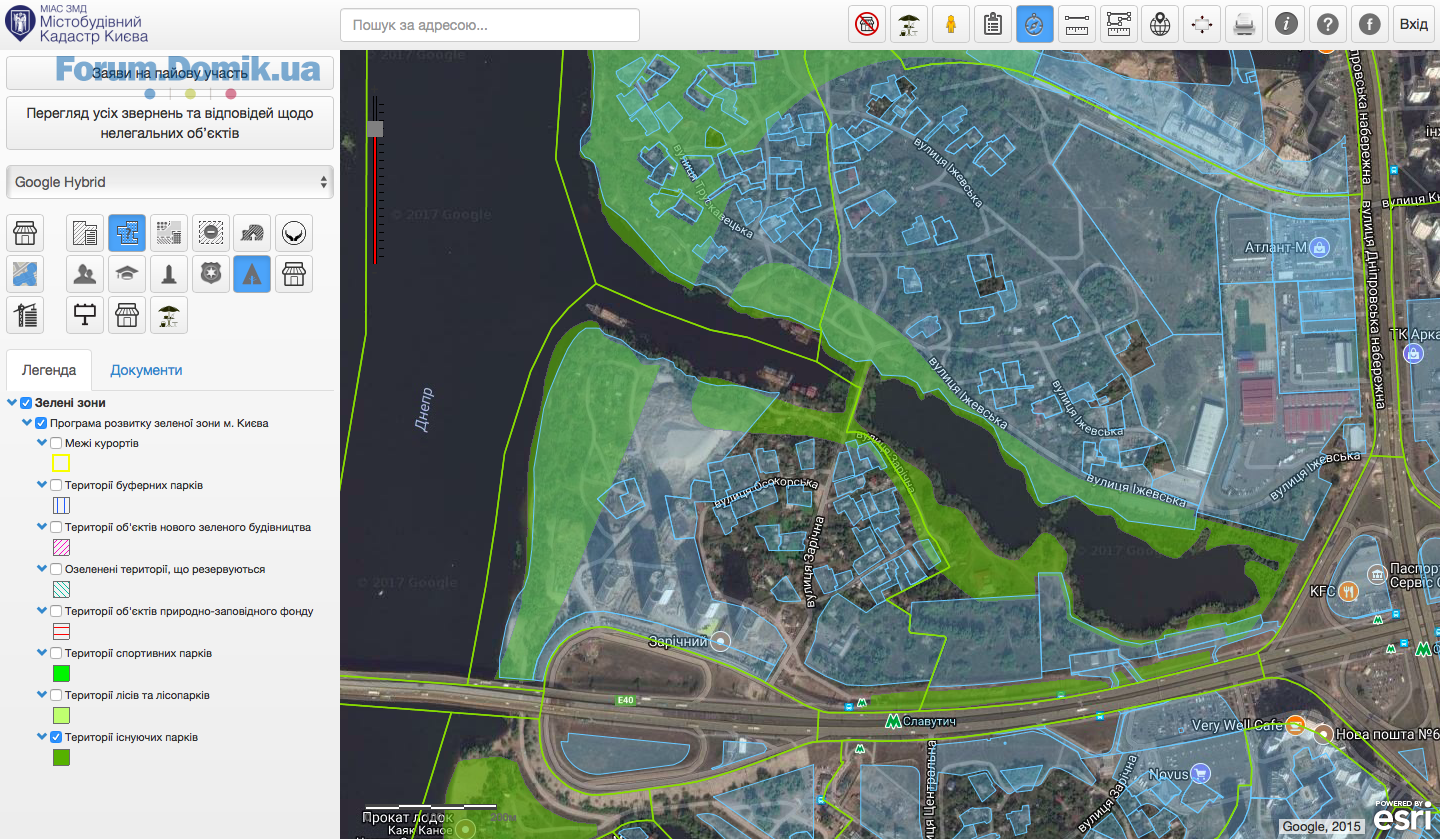Image resolution: width=1440 pixels, height=839 pixels.
Task: Toggle the circular hands emblem layer
Action: point(294,233)
